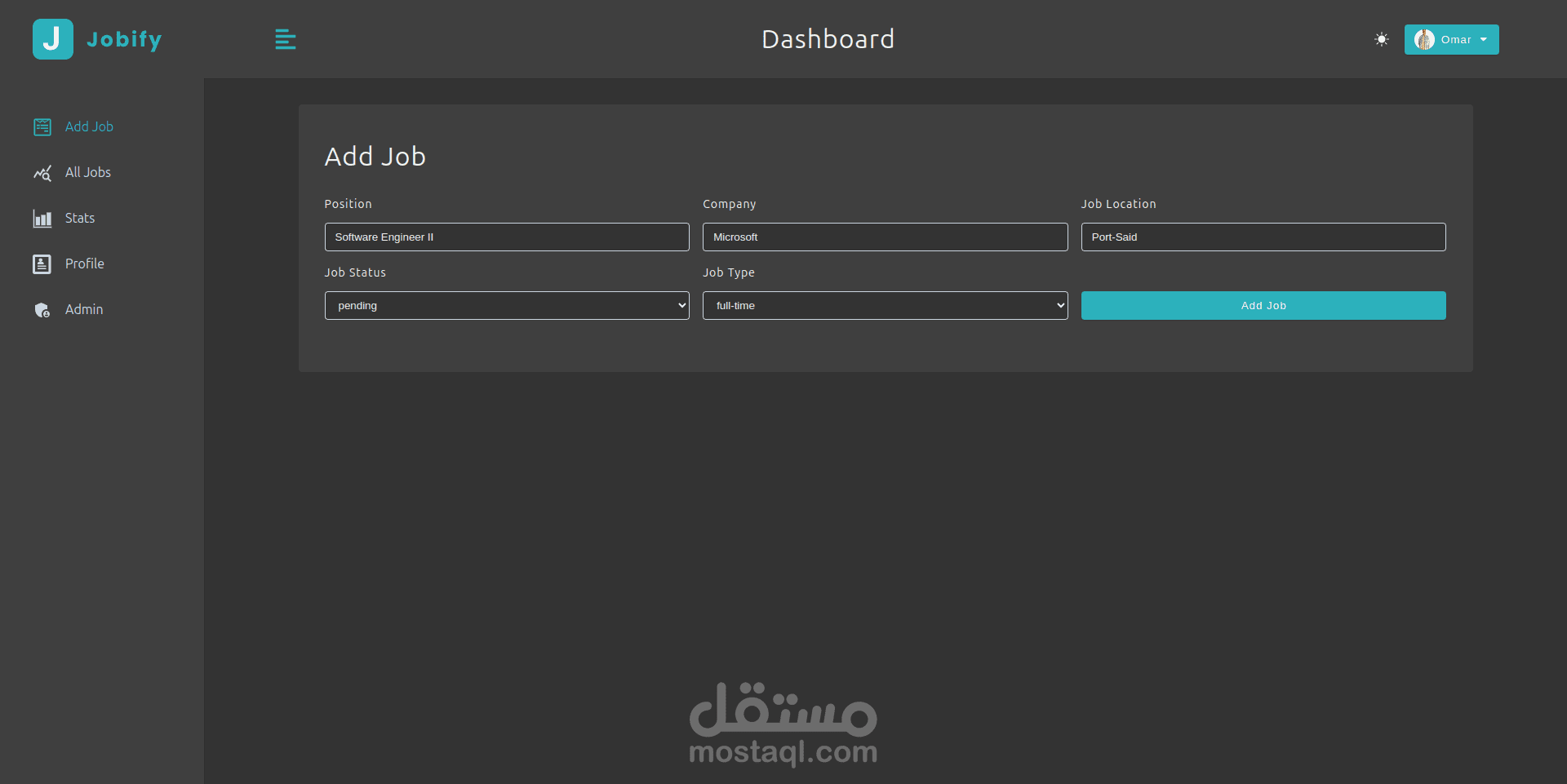The width and height of the screenshot is (1567, 784).
Task: Click the Company label
Action: 730,204
